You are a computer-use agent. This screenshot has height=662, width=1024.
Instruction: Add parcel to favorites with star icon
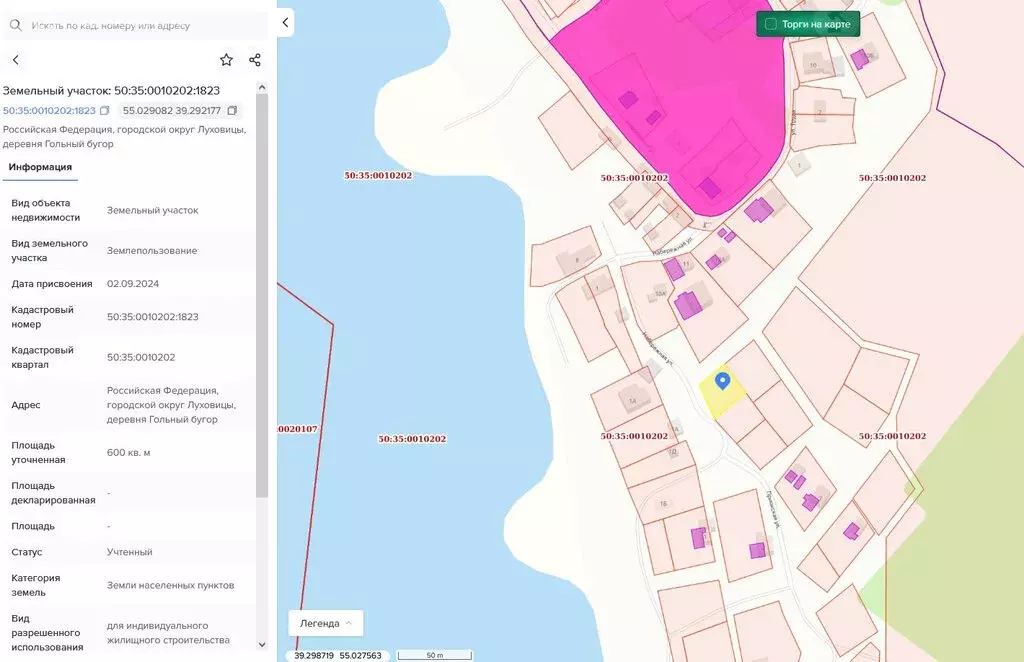coord(226,60)
